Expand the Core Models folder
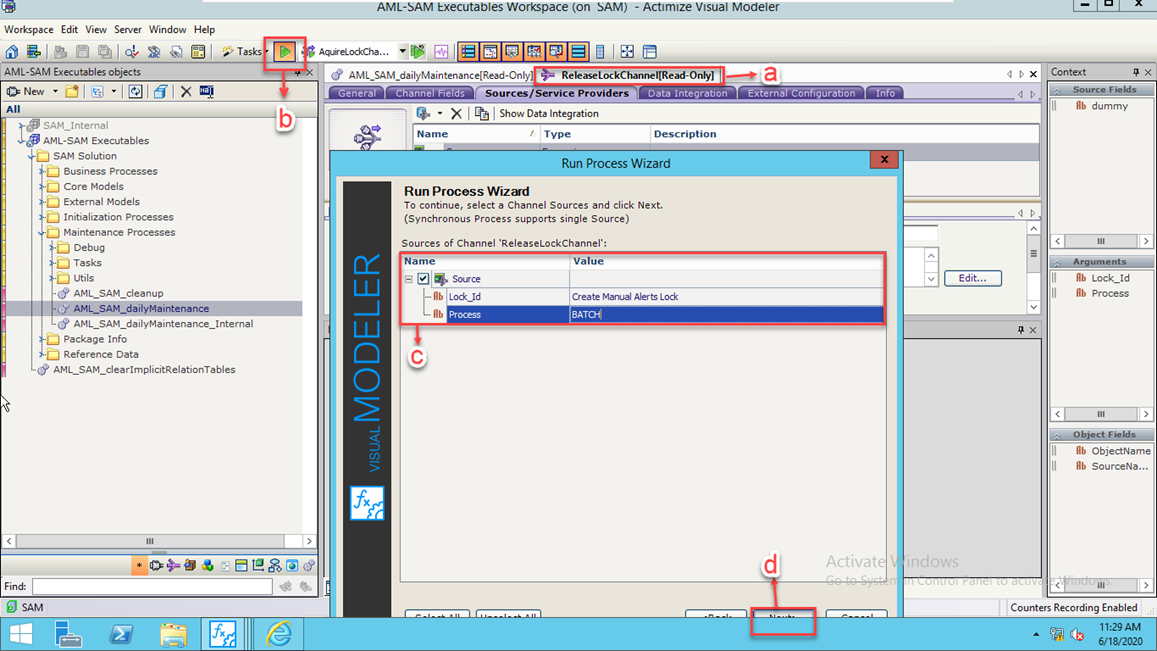 42,187
